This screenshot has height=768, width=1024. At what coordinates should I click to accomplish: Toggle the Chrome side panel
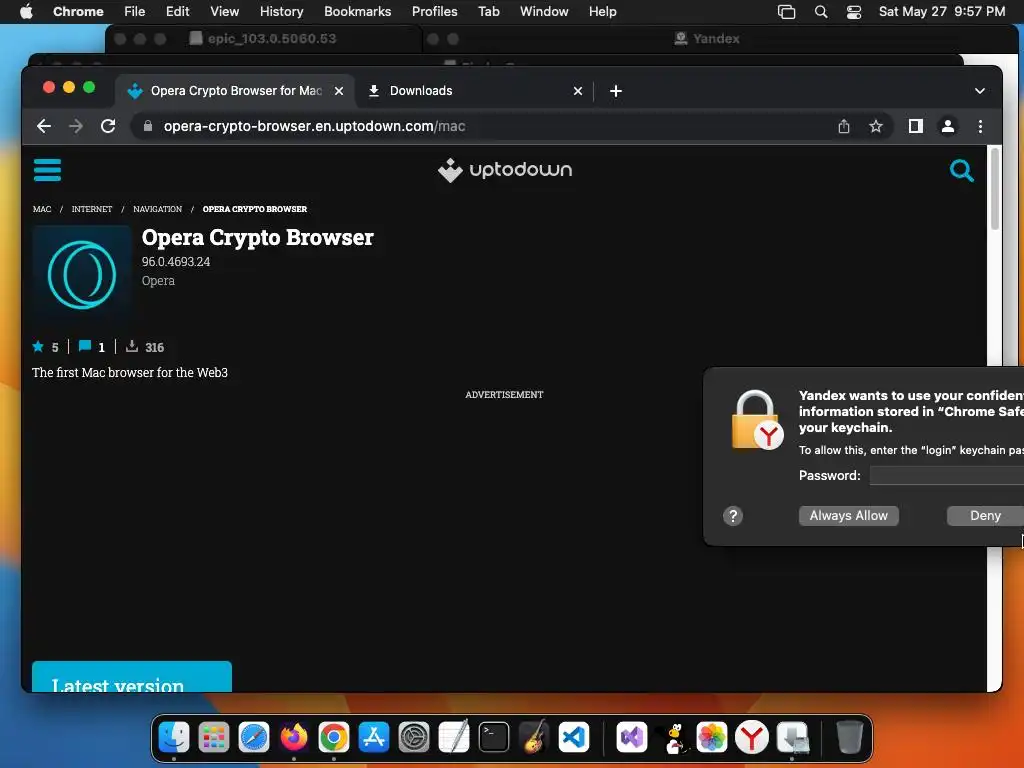(x=916, y=126)
